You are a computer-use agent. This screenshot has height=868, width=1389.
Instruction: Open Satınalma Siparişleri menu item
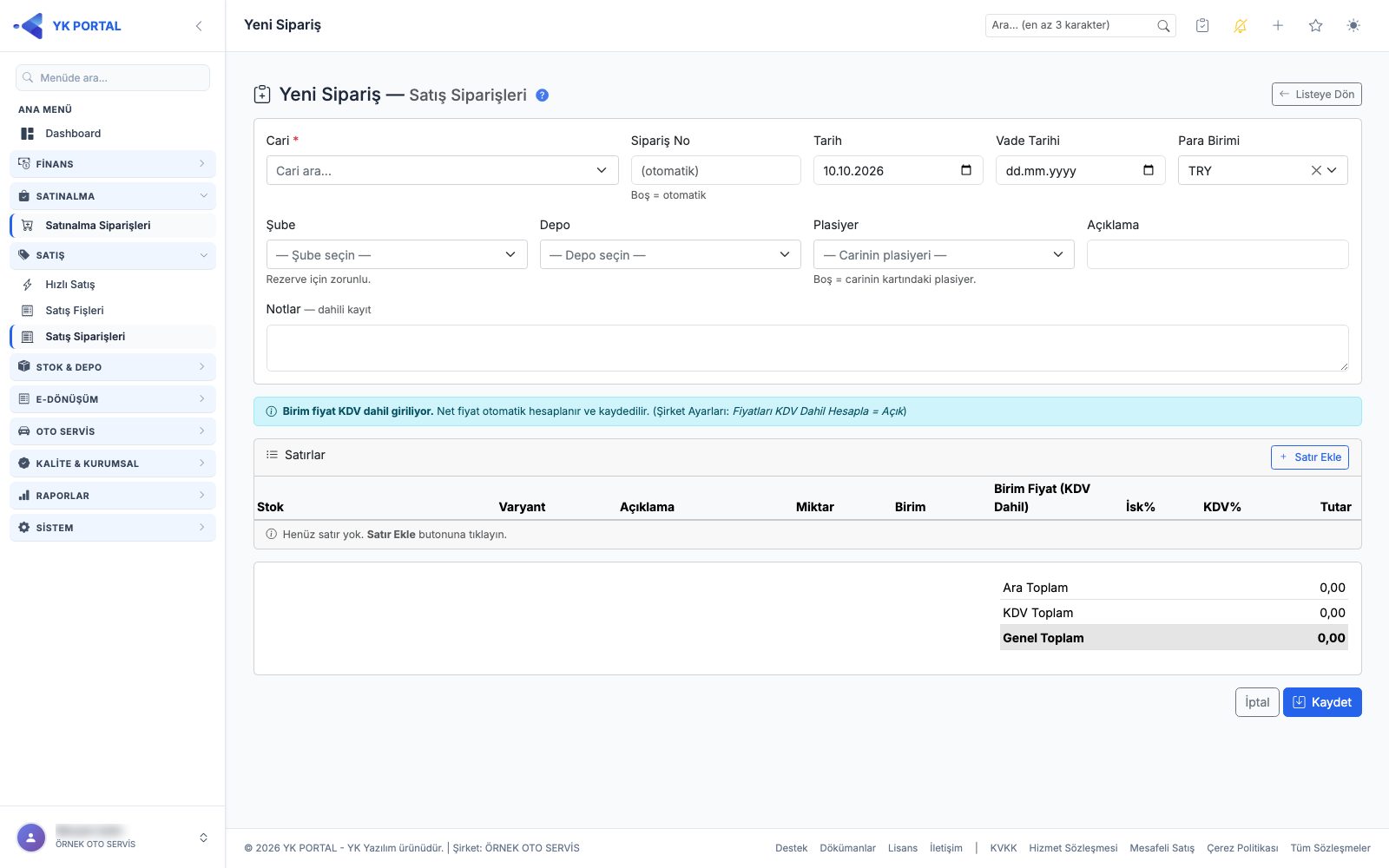pyautogui.click(x=113, y=226)
